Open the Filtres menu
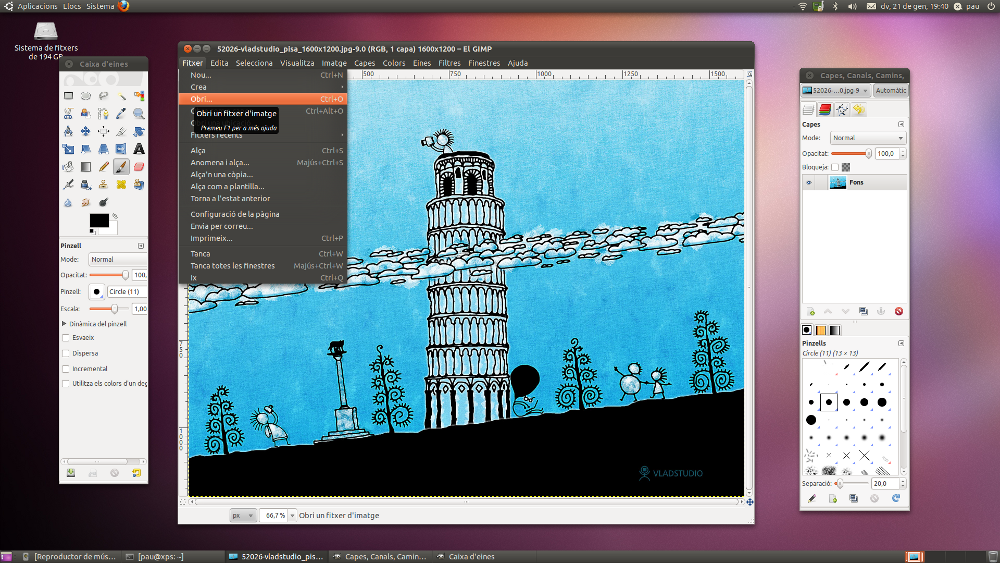1000x563 pixels. point(449,63)
